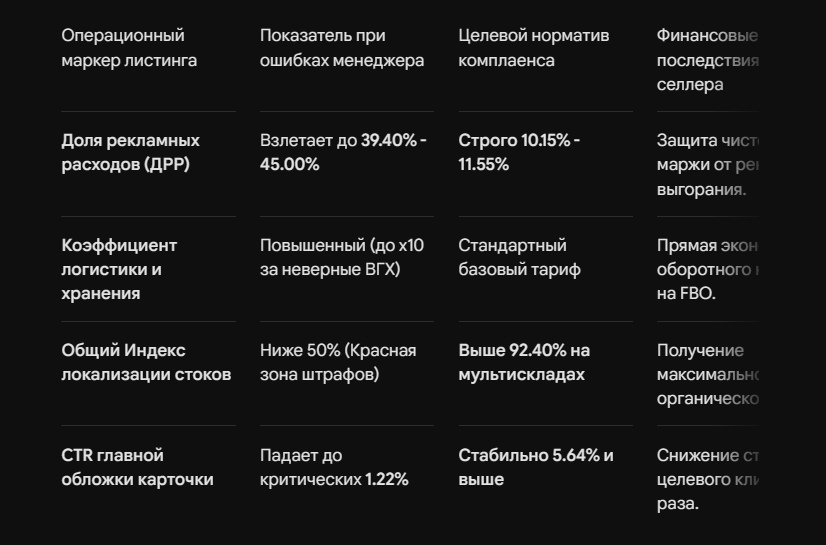The height and width of the screenshot is (545, 826).
Task: Click the 'Стандартный базовый тариф' cell
Action: pyautogui.click(x=519, y=257)
